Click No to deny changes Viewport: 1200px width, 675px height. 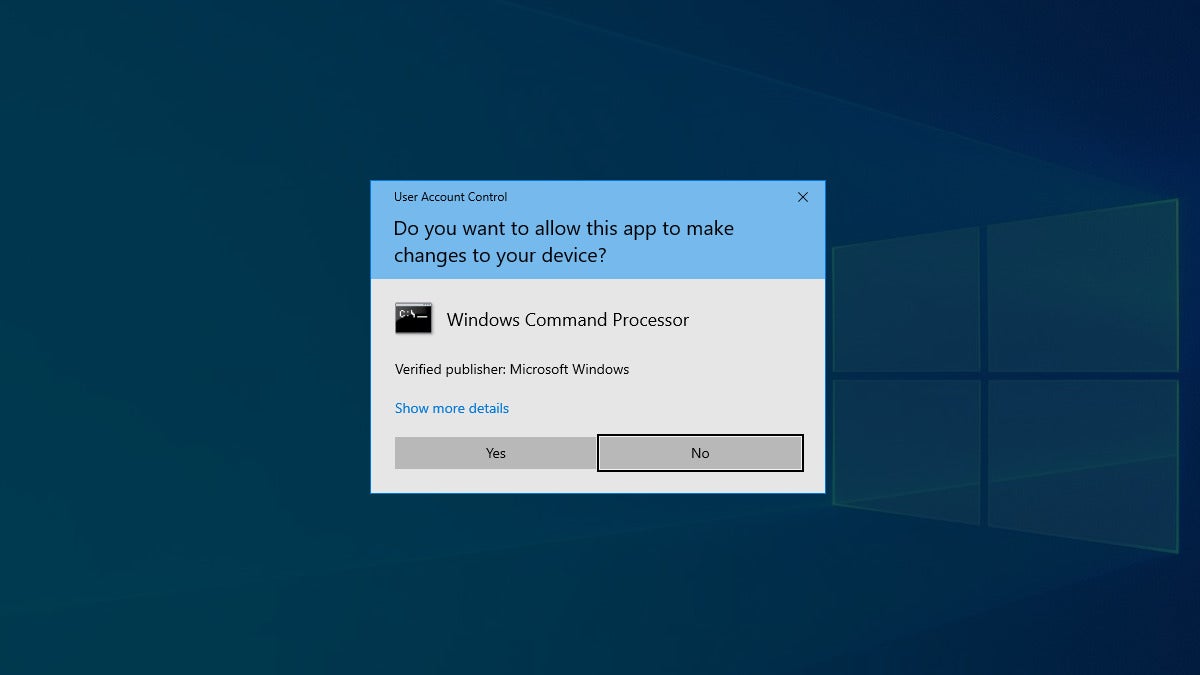pyautogui.click(x=700, y=453)
